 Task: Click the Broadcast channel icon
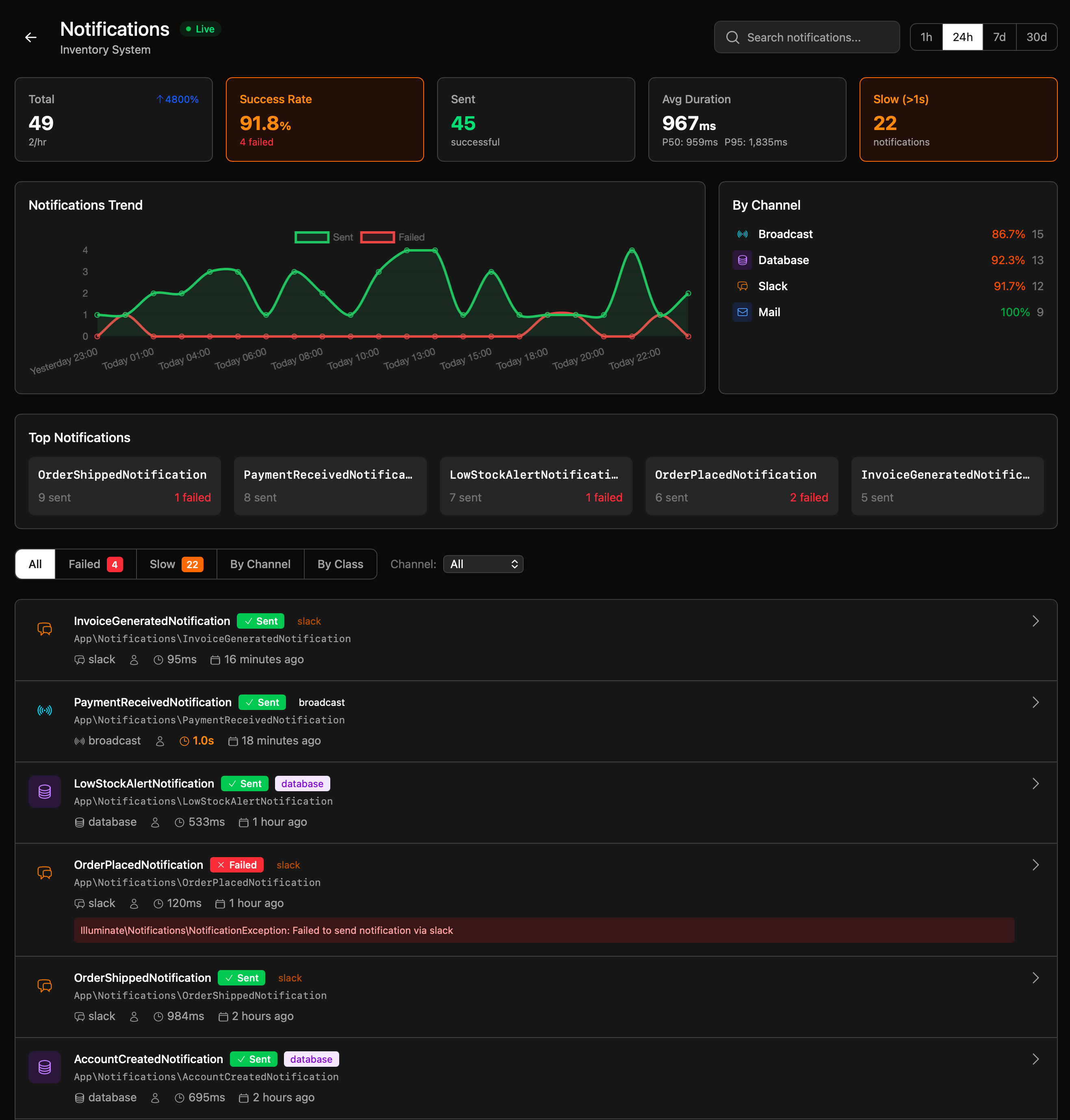click(742, 234)
